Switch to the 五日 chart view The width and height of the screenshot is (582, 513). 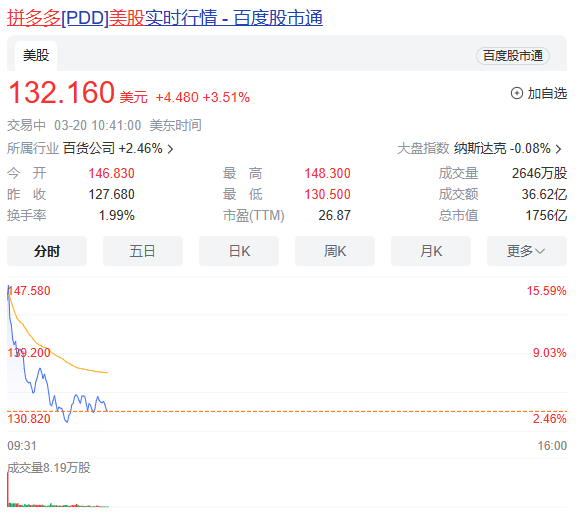coord(143,251)
